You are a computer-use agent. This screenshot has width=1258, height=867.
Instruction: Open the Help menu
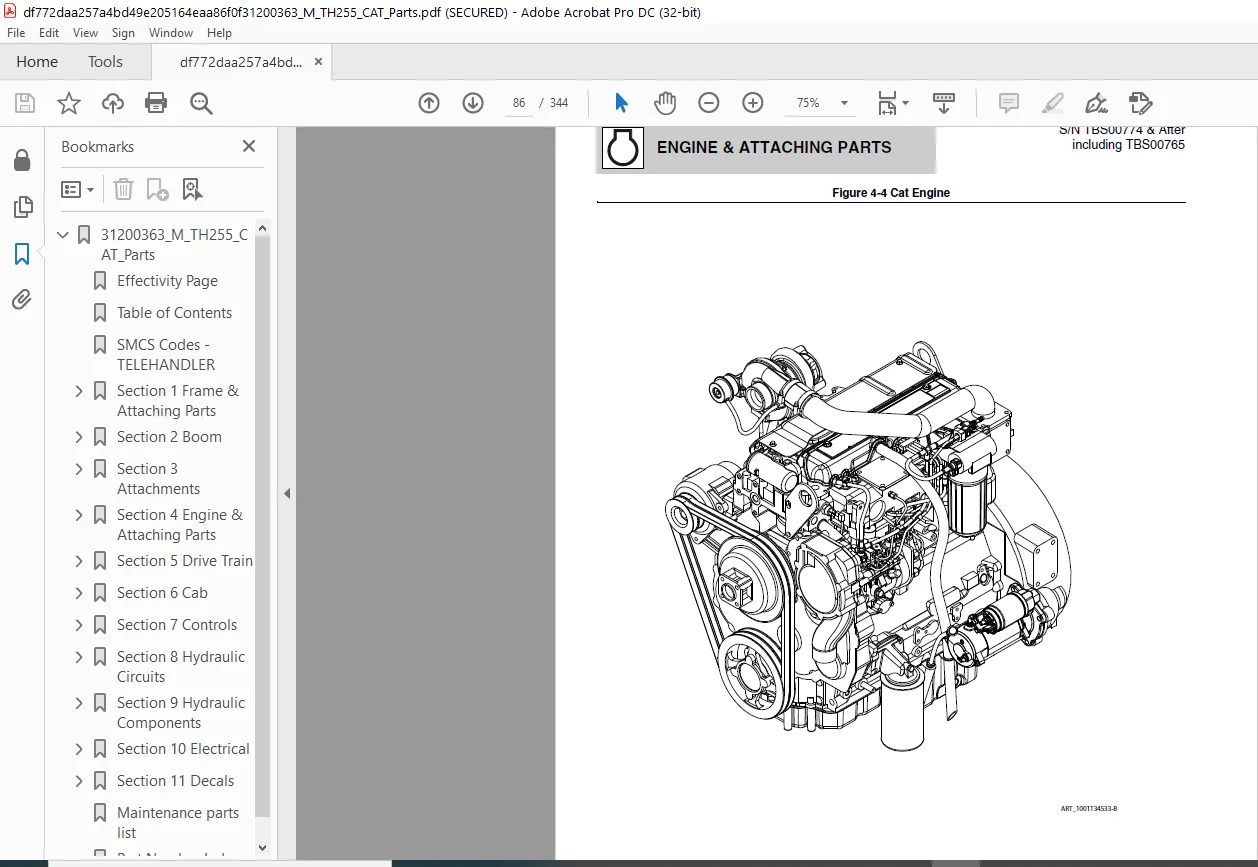pos(219,33)
